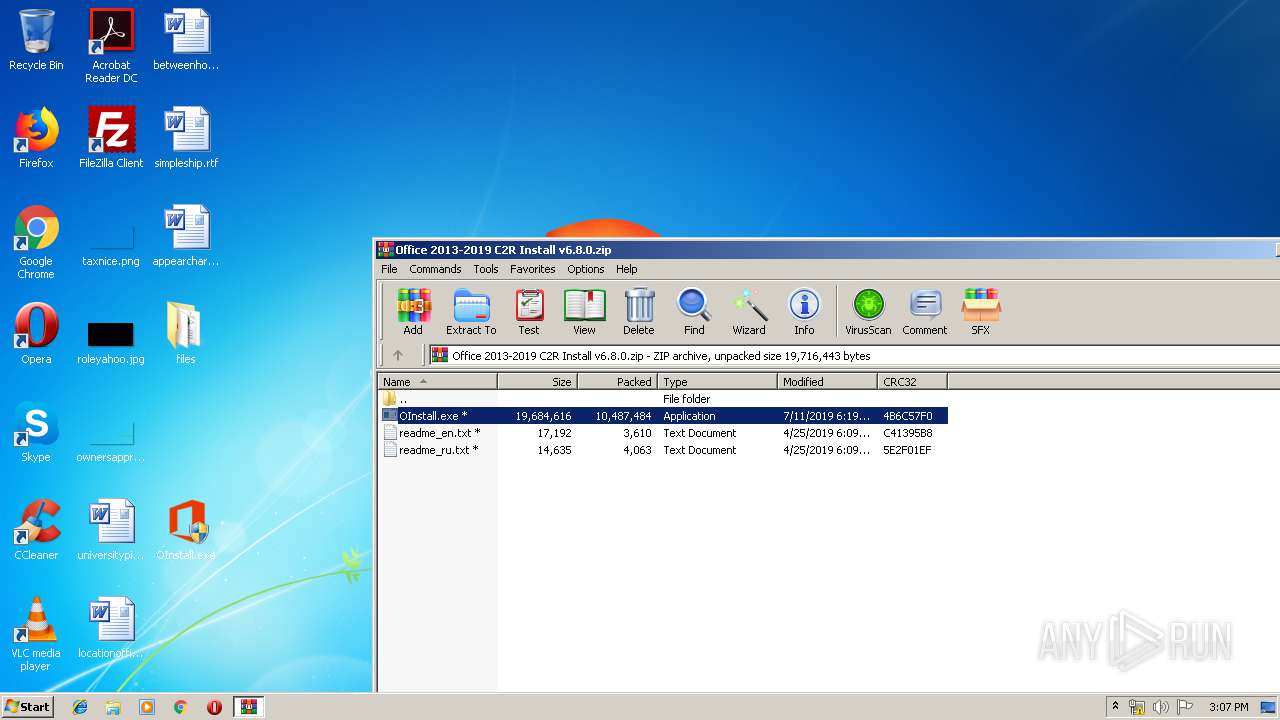Screen dimensions: 1280x720
Task: Select the CCleaner desktop icon
Action: pyautogui.click(x=36, y=530)
